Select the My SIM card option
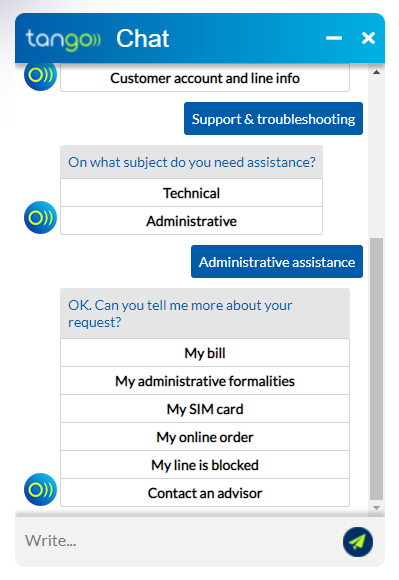The width and height of the screenshot is (399, 580). coord(205,409)
